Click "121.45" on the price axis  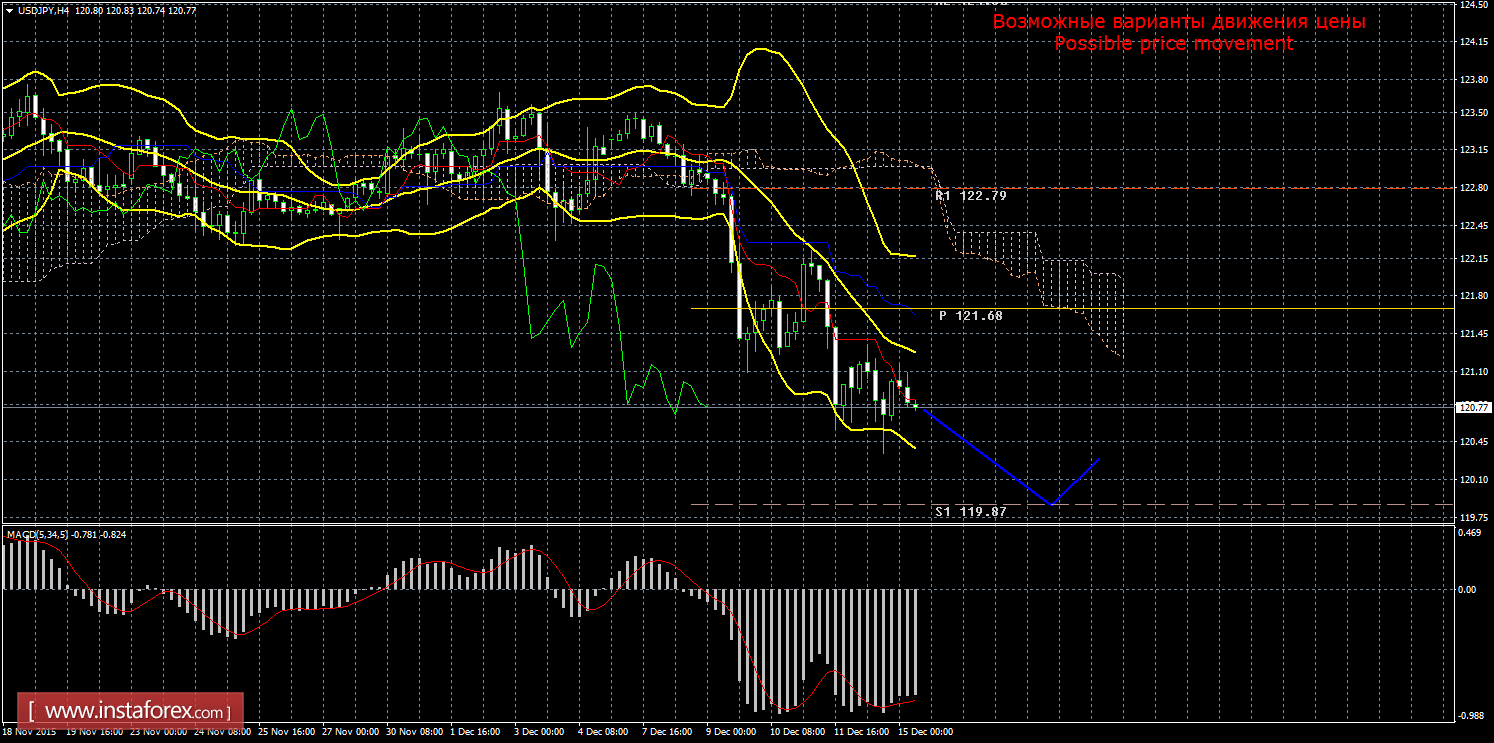[1473, 333]
